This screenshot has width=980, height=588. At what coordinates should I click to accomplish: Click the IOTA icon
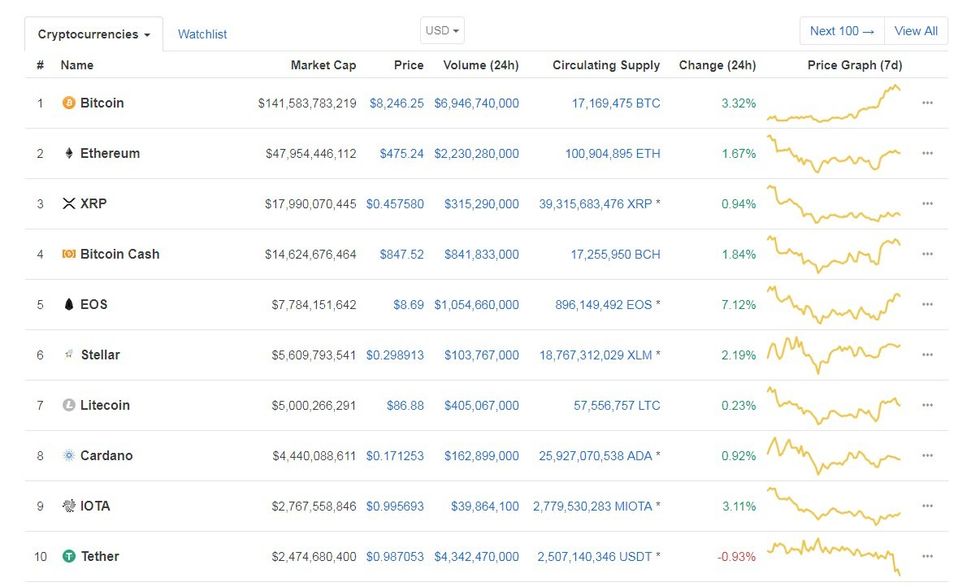coord(67,506)
